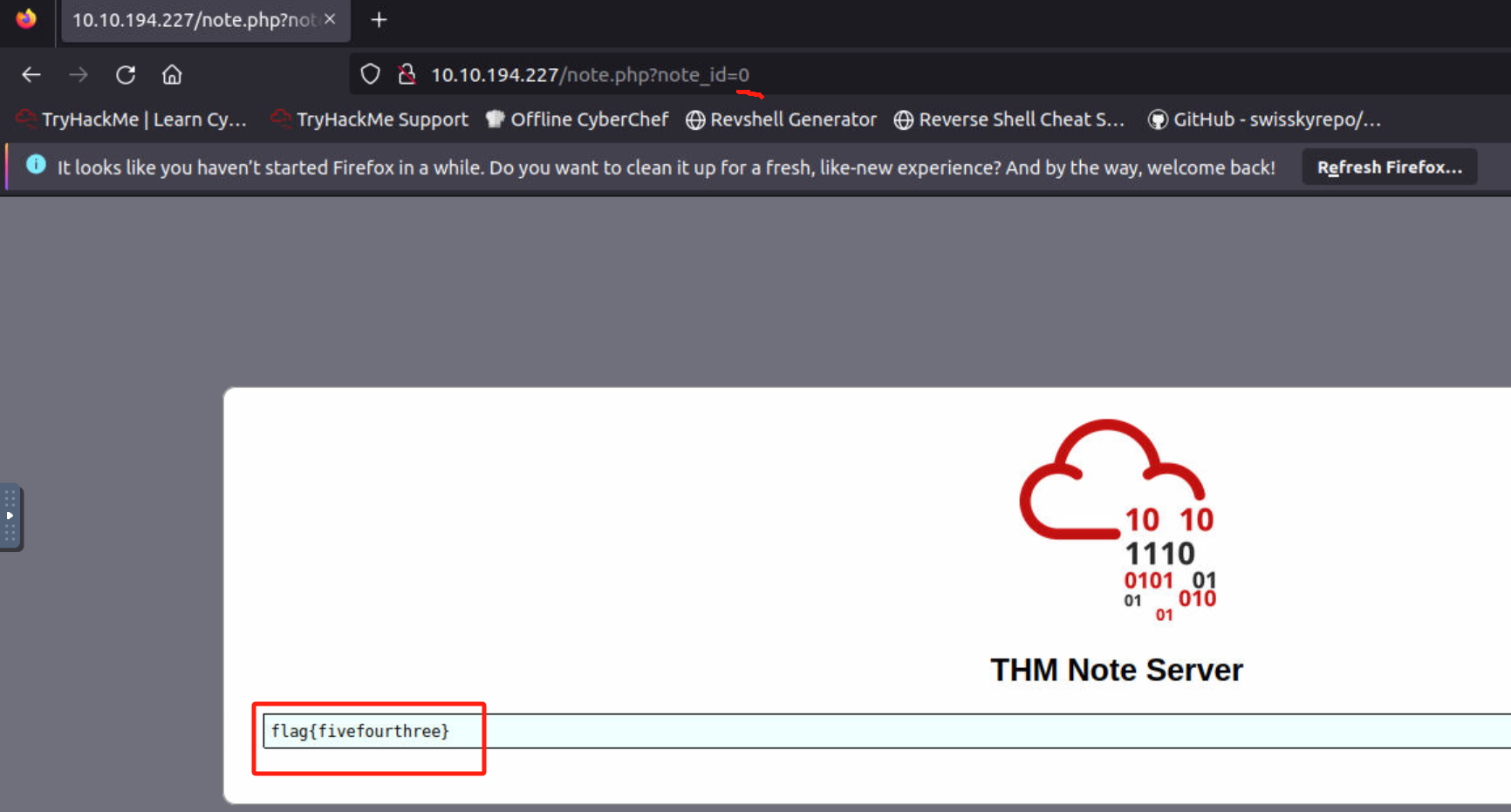Open TryHackMe Support bookmark
Screen dimensions: 1511x812
[370, 119]
